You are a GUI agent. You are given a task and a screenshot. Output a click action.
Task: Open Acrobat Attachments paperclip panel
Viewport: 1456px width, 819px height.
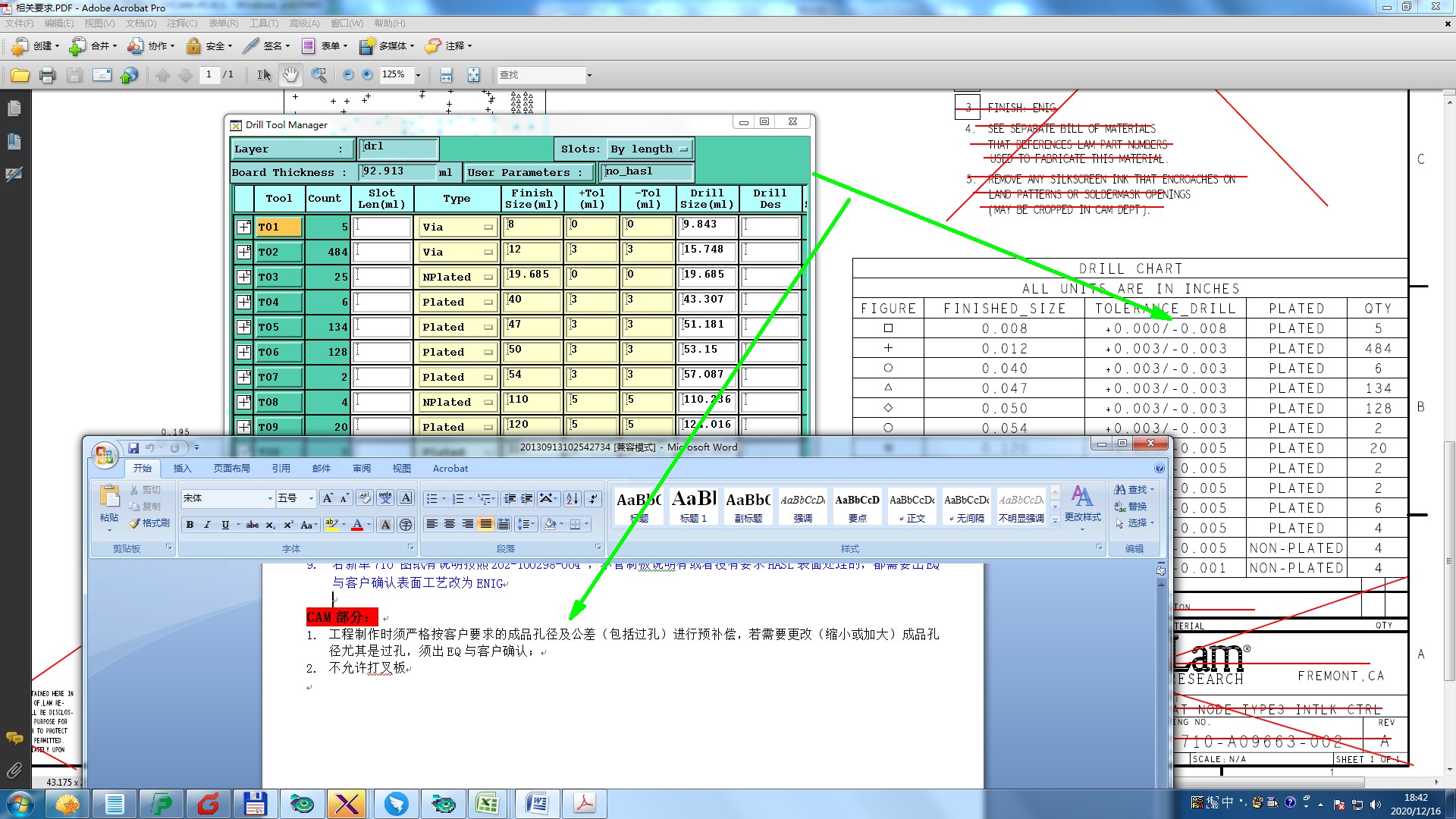tap(14, 771)
